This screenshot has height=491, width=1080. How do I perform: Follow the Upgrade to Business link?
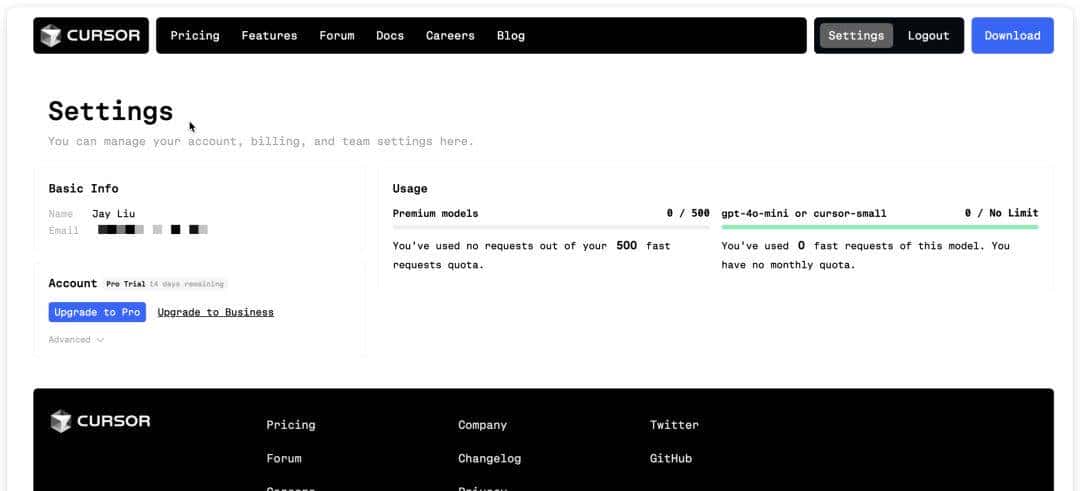tap(215, 312)
